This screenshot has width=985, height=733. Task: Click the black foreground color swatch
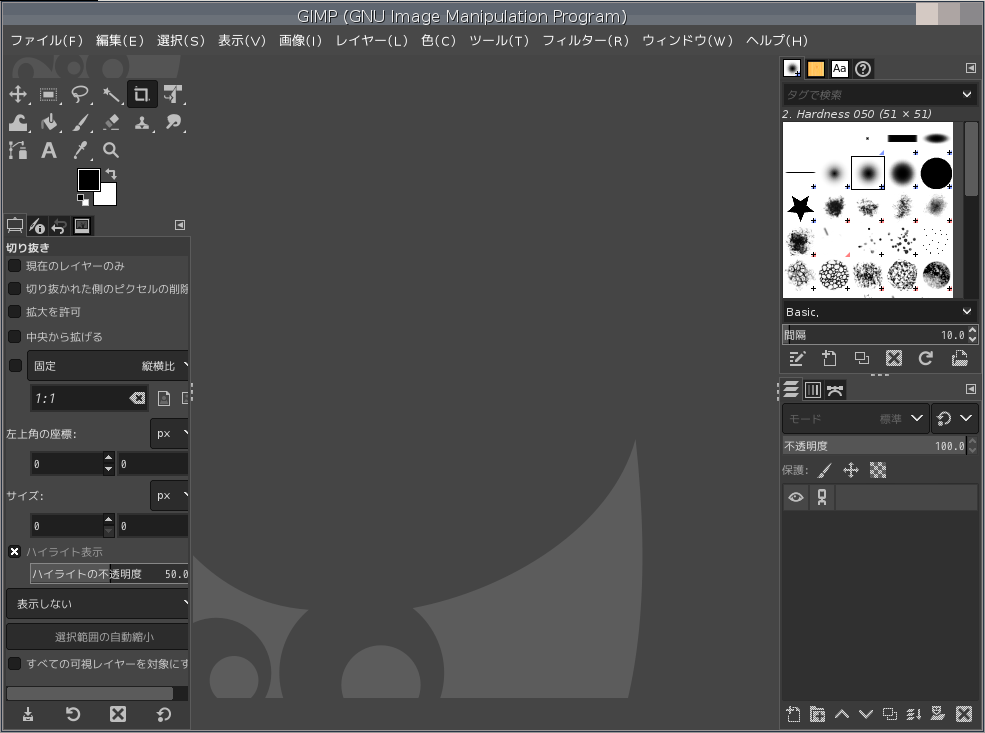[x=88, y=180]
